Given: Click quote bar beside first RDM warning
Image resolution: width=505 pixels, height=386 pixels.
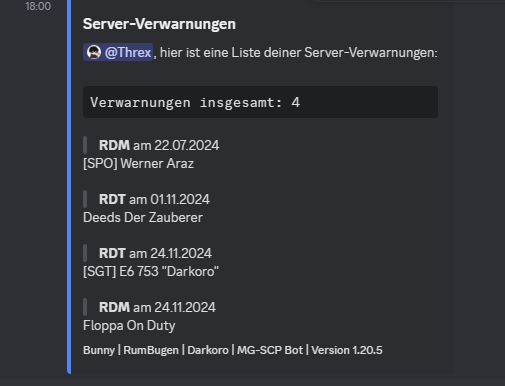Looking at the screenshot, I should 85,145.
